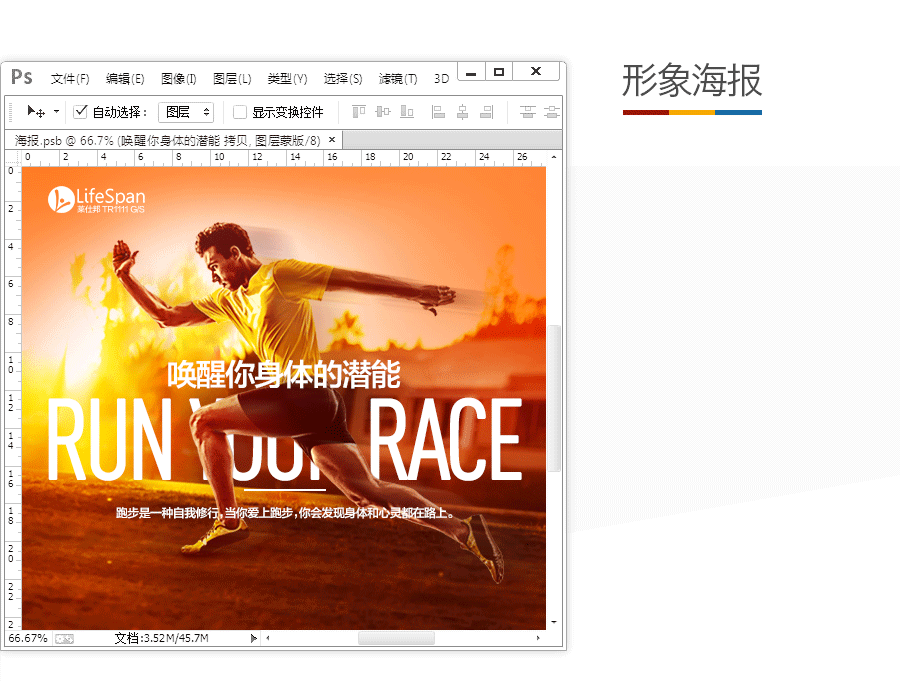Click the word RACE on the poster

[445, 439]
